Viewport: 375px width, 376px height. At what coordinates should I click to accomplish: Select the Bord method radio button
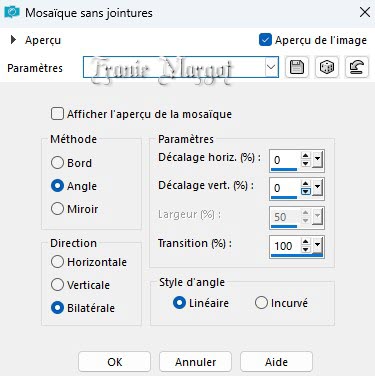pos(57,163)
